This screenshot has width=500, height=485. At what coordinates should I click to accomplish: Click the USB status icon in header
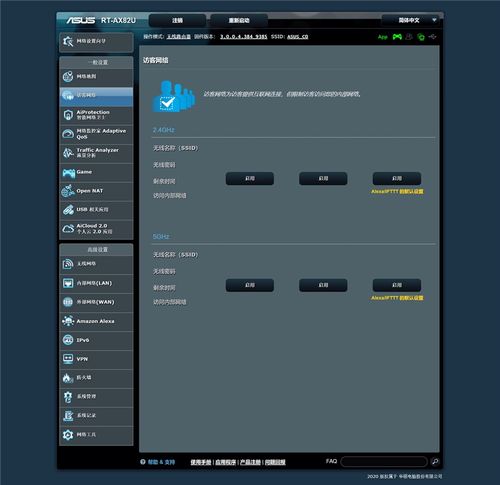pyautogui.click(x=432, y=37)
